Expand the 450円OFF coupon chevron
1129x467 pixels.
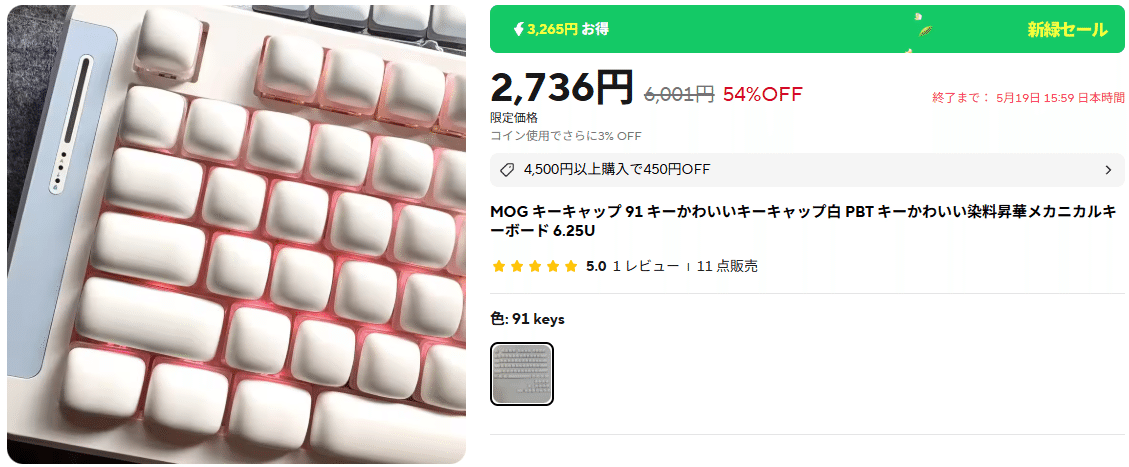click(1108, 170)
